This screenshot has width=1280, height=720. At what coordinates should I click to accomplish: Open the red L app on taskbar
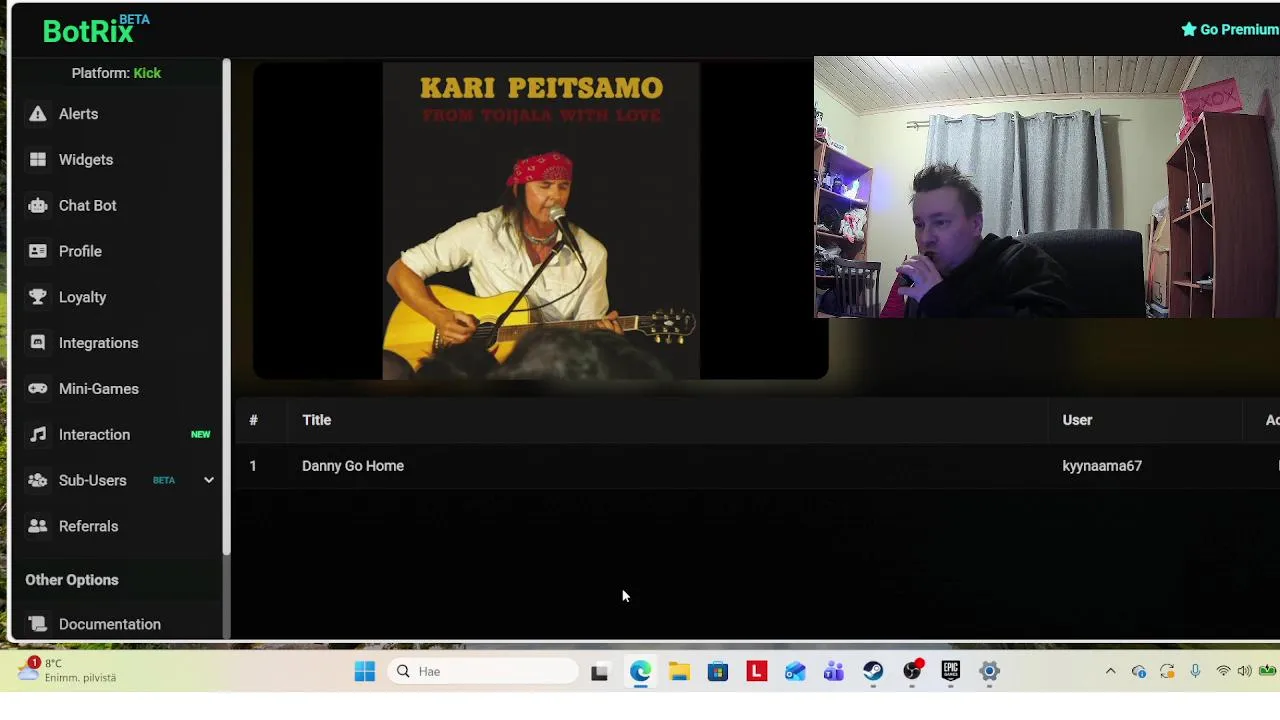[x=756, y=672]
